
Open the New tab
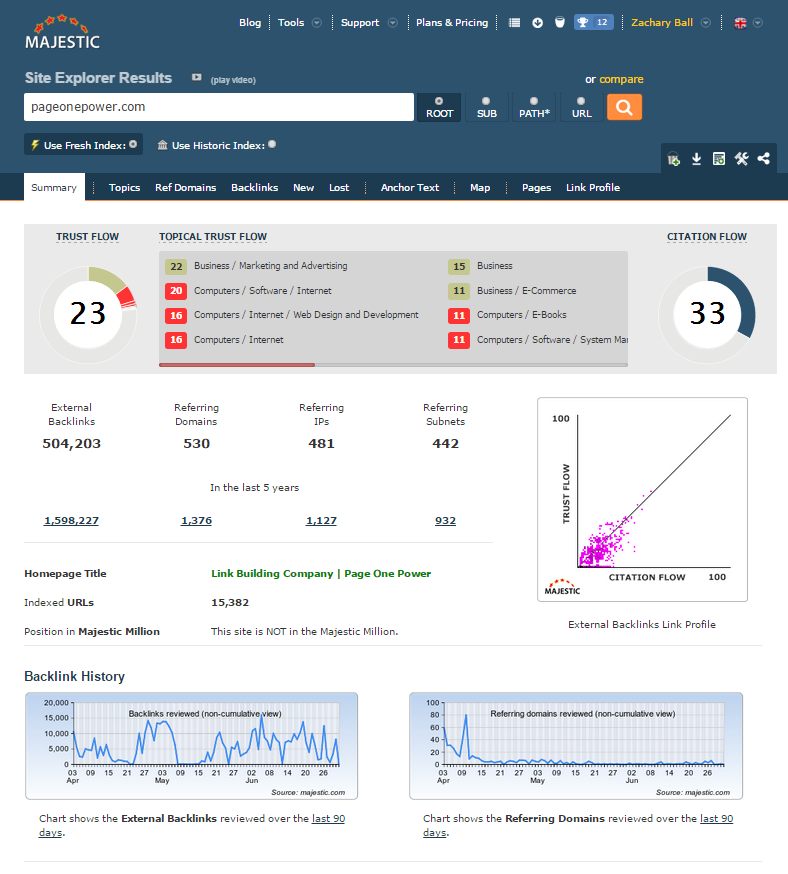click(304, 188)
